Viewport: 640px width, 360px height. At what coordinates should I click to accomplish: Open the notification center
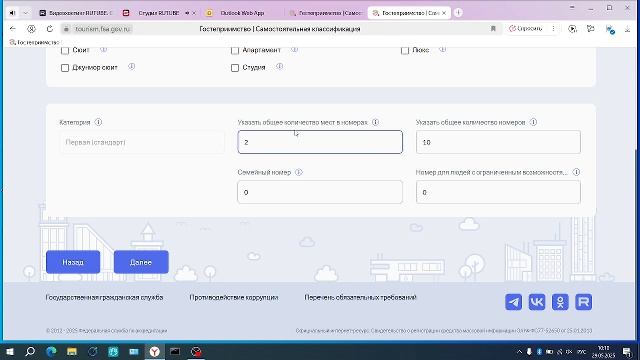click(x=627, y=351)
